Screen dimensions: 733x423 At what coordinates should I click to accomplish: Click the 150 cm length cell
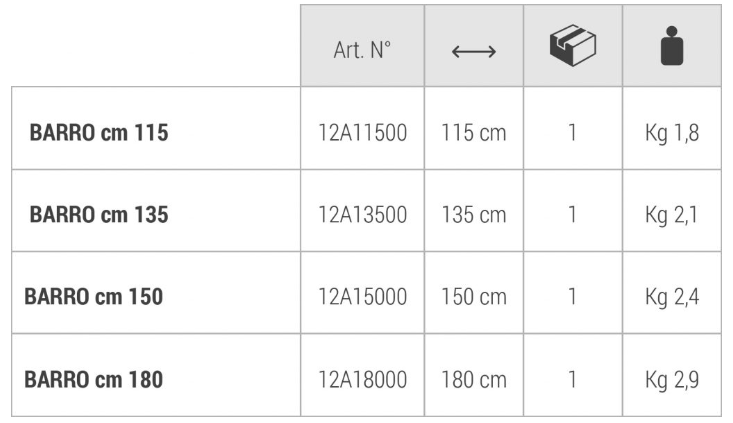474,297
